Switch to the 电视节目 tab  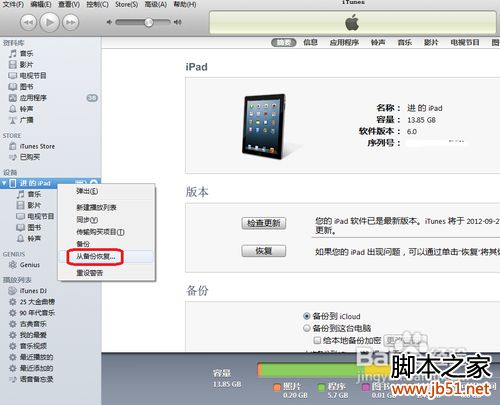pos(465,42)
